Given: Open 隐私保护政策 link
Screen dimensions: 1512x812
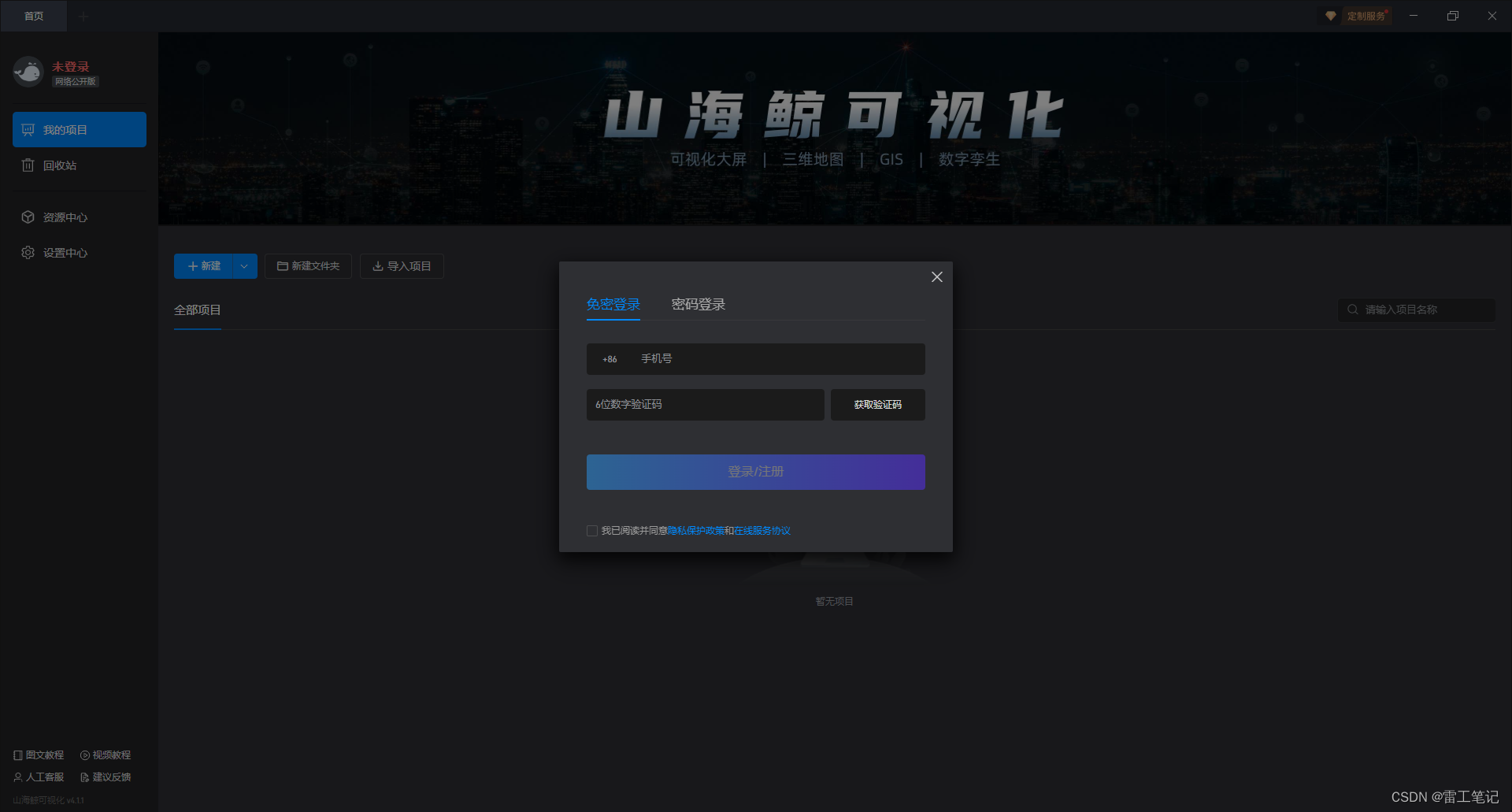Looking at the screenshot, I should point(696,531).
